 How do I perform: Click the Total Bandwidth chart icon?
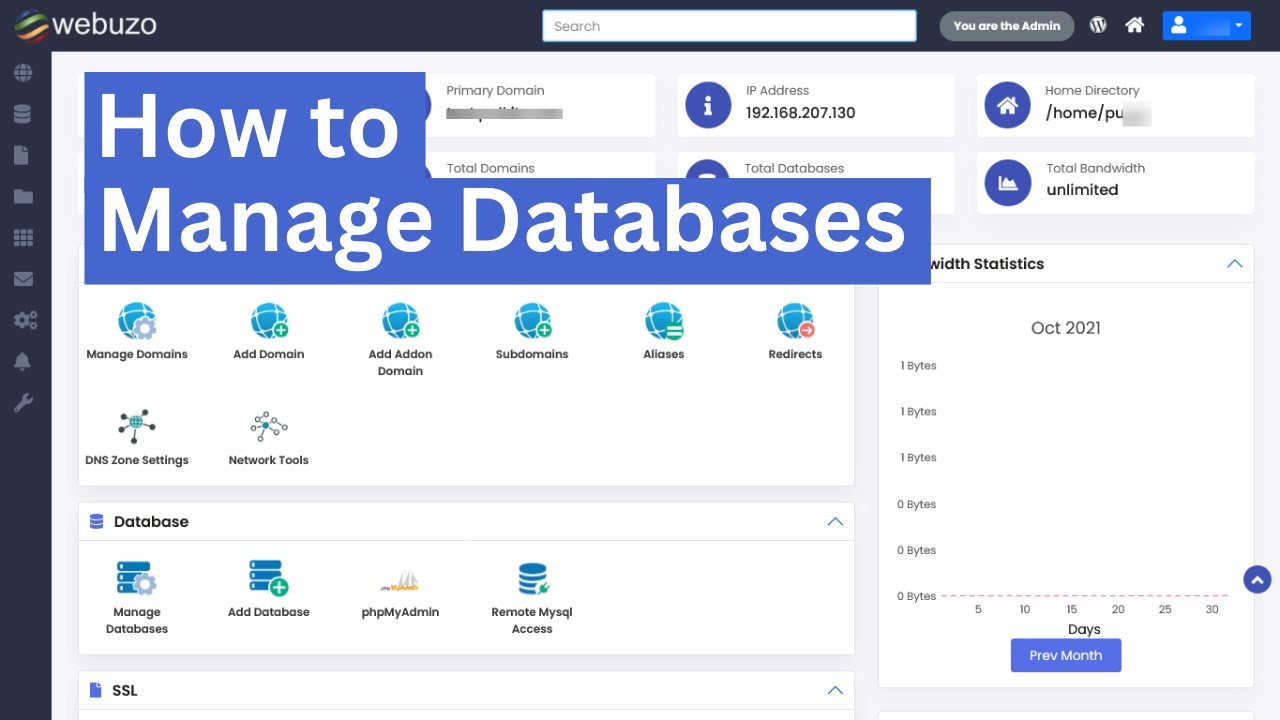point(1007,183)
